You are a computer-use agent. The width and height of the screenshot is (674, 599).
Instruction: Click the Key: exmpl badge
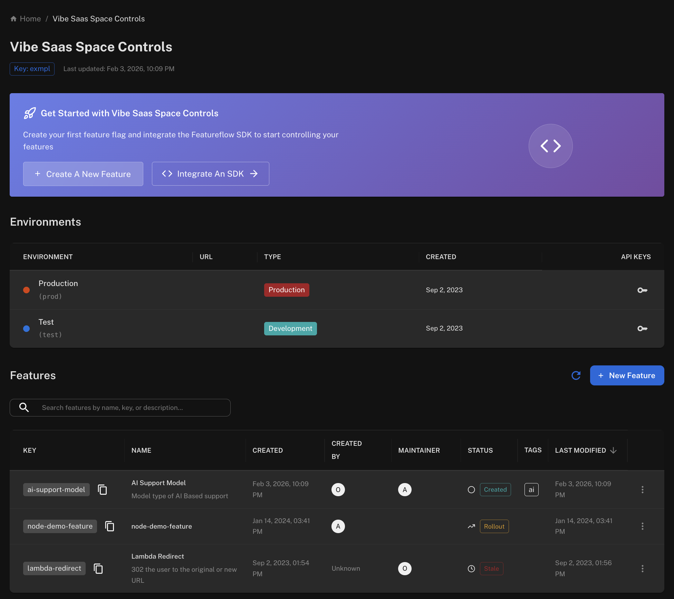pos(32,69)
